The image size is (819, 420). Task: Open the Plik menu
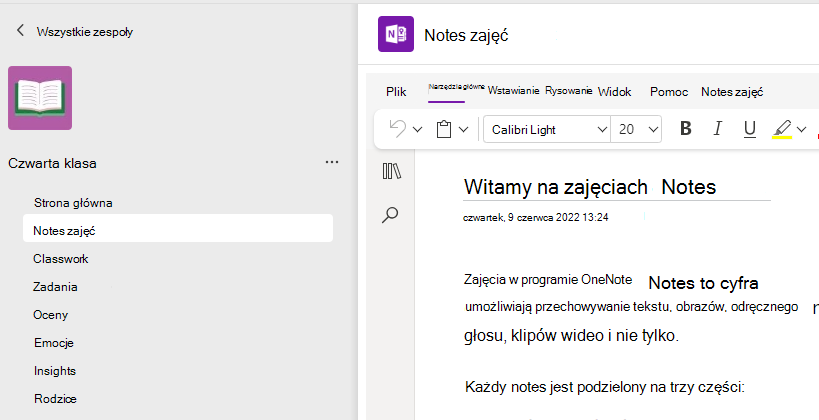[396, 92]
